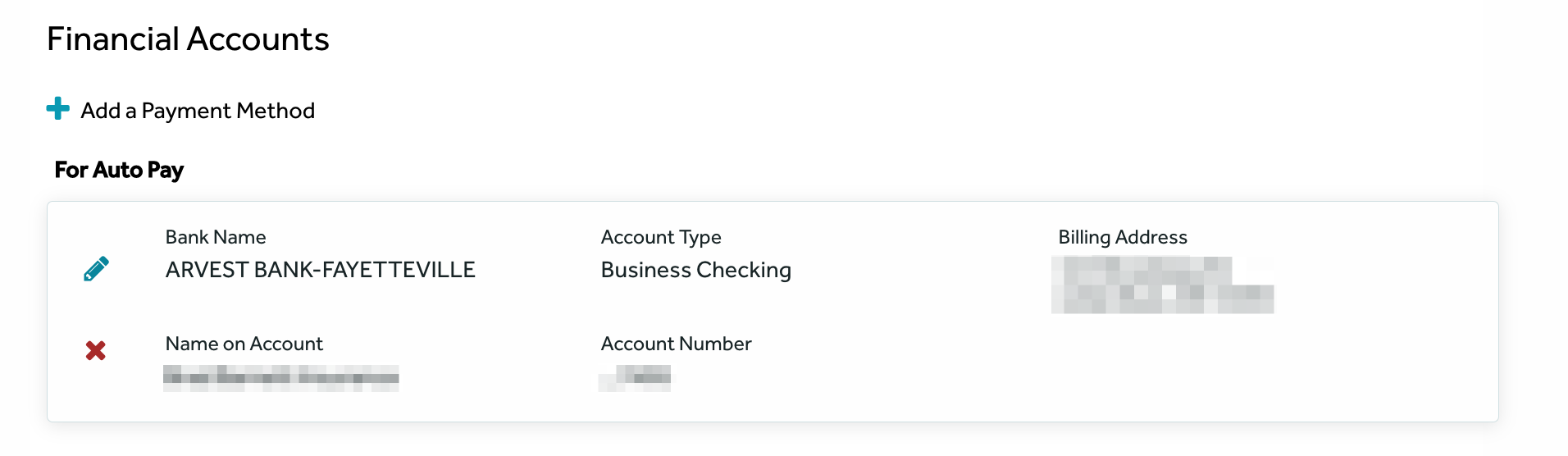
Task: Click the Billing Address label
Action: coord(1123,238)
